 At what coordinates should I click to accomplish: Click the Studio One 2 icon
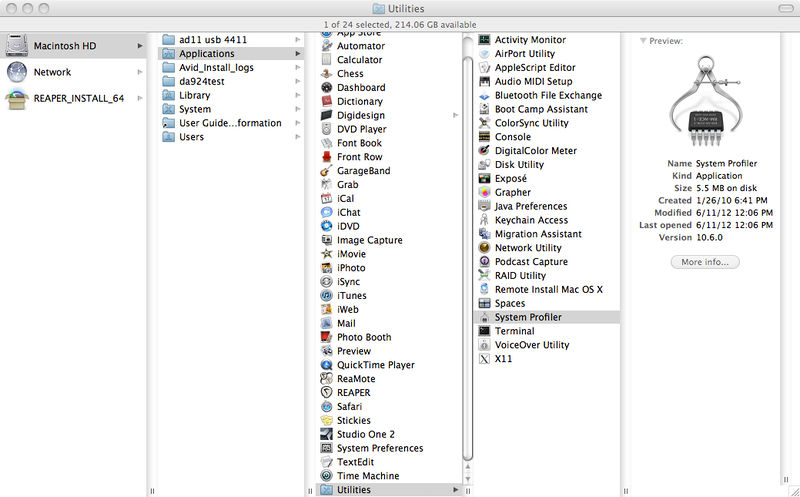pos(327,434)
